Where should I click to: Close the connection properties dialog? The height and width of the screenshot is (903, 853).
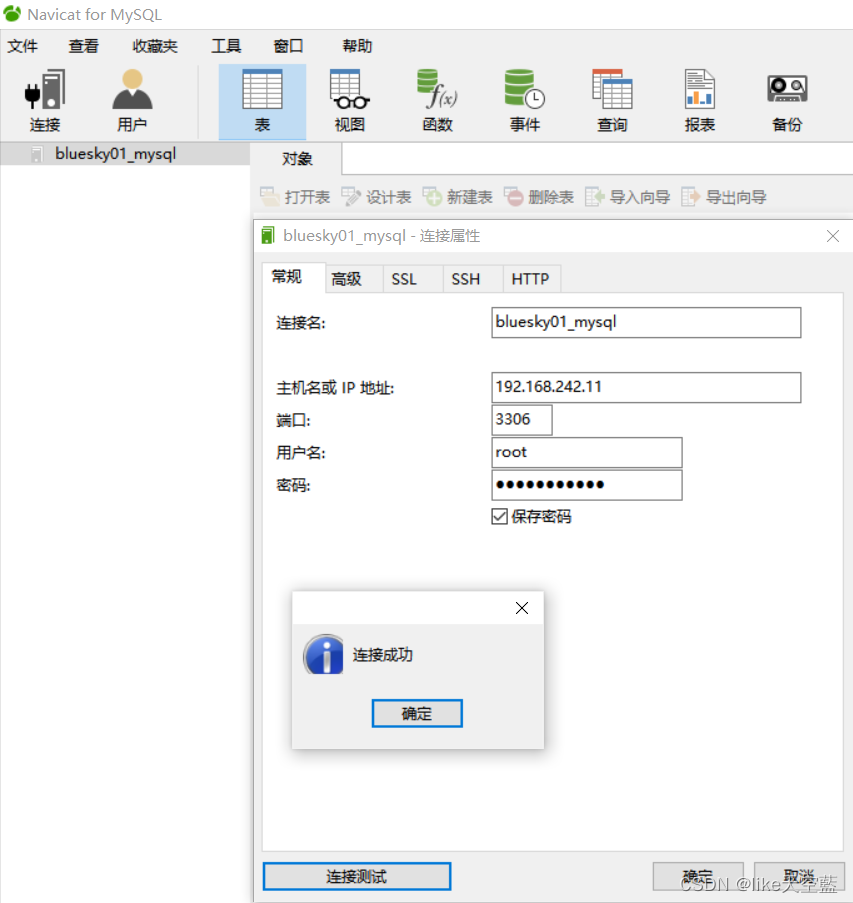tap(833, 236)
